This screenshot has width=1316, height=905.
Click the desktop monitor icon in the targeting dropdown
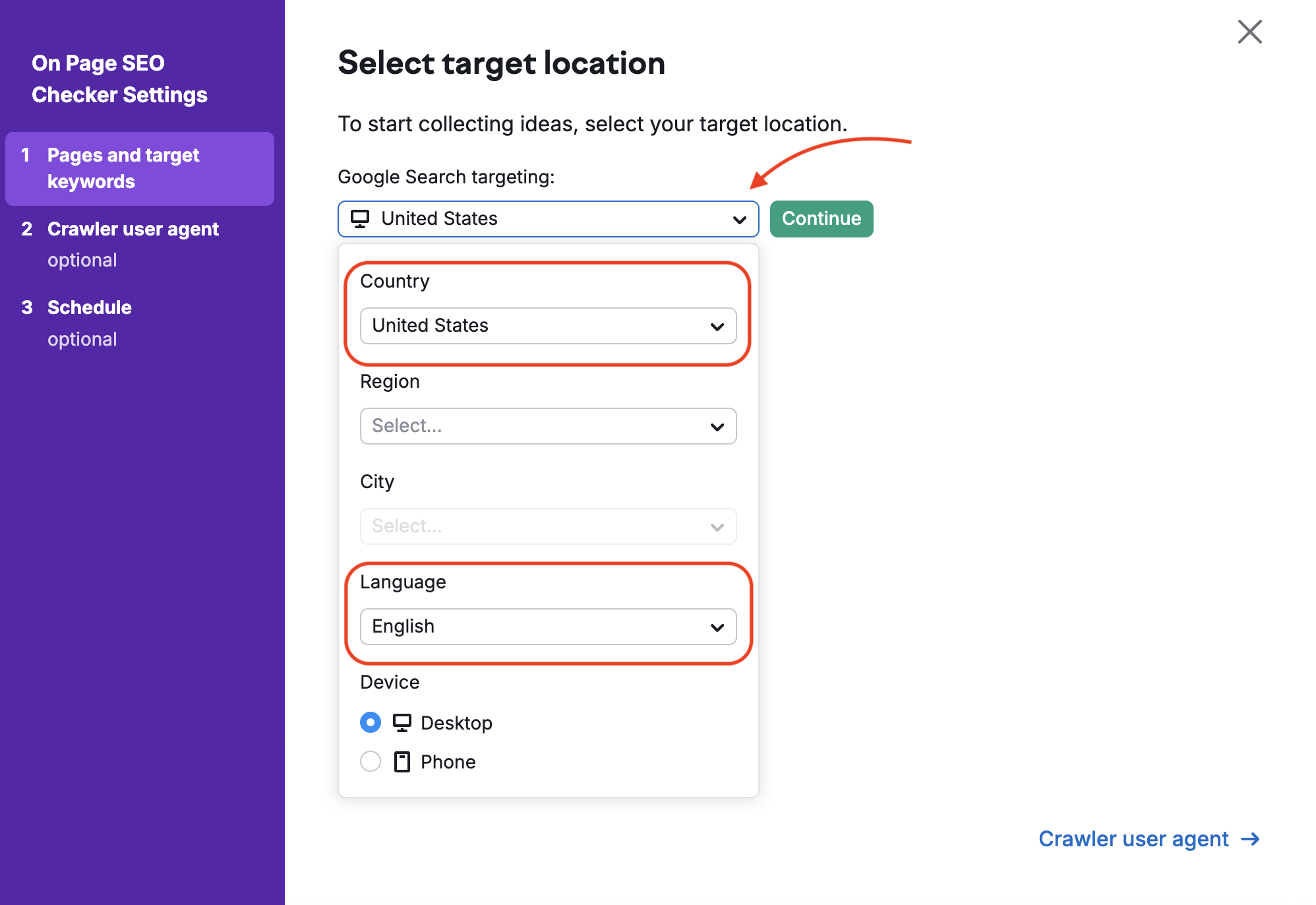click(360, 218)
